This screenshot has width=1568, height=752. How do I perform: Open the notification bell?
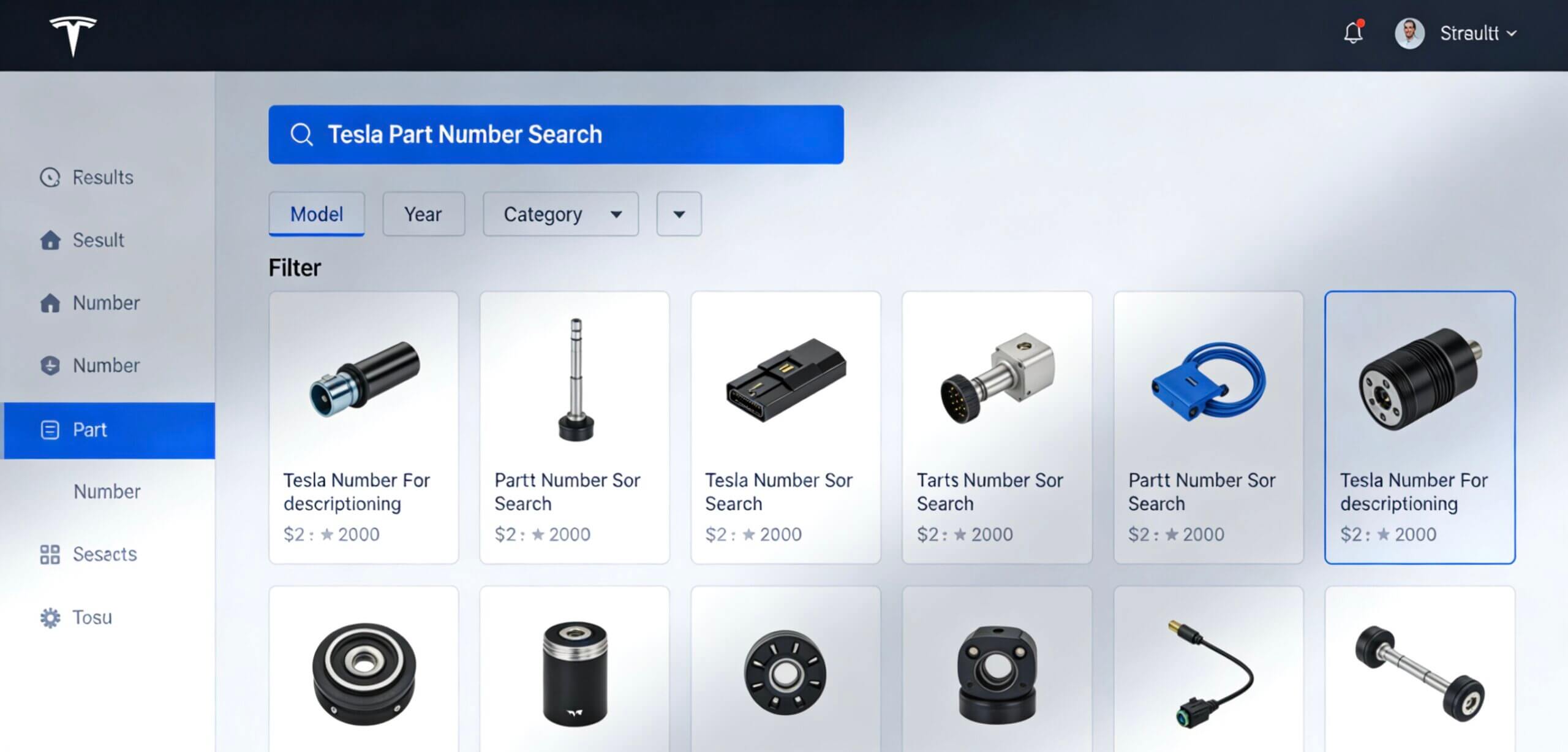pos(1354,32)
